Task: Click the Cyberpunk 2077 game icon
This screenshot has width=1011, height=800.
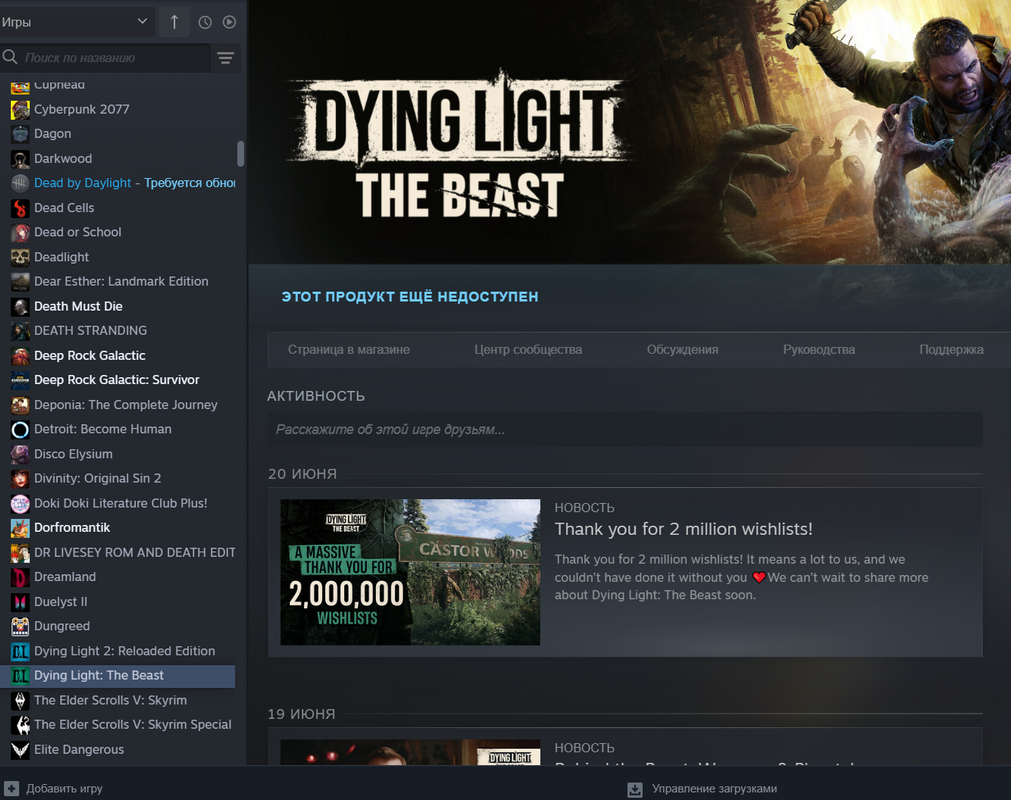Action: click(20, 110)
